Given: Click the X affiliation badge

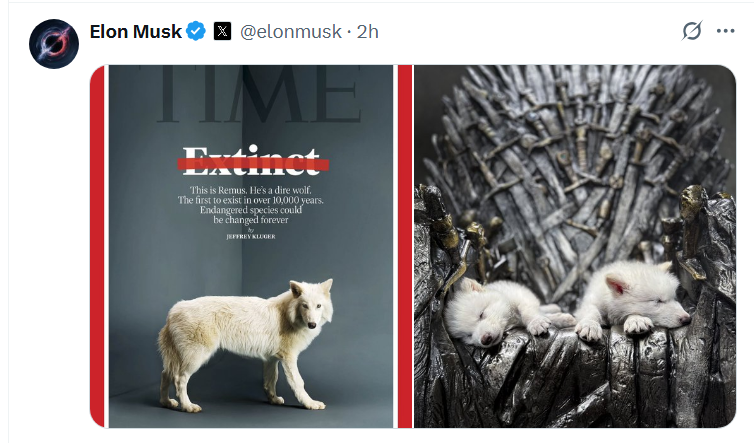Looking at the screenshot, I should click(222, 31).
